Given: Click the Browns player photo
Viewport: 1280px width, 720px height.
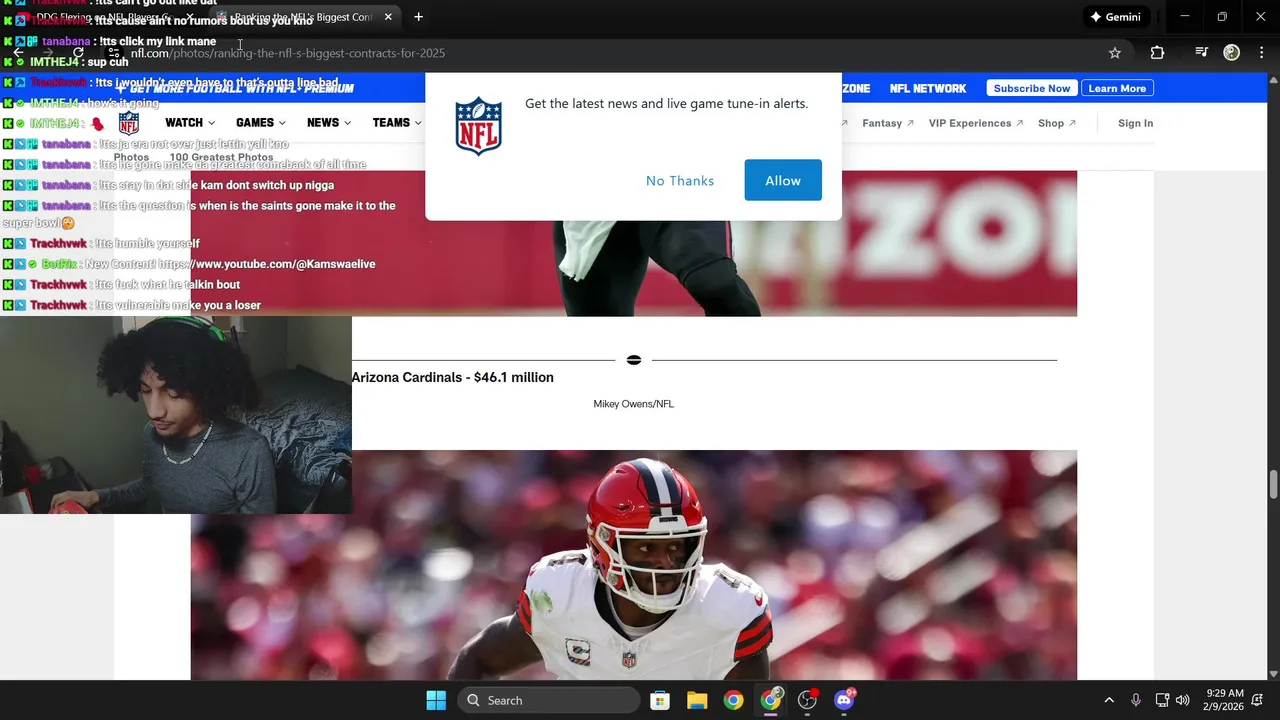Looking at the screenshot, I should 634,565.
